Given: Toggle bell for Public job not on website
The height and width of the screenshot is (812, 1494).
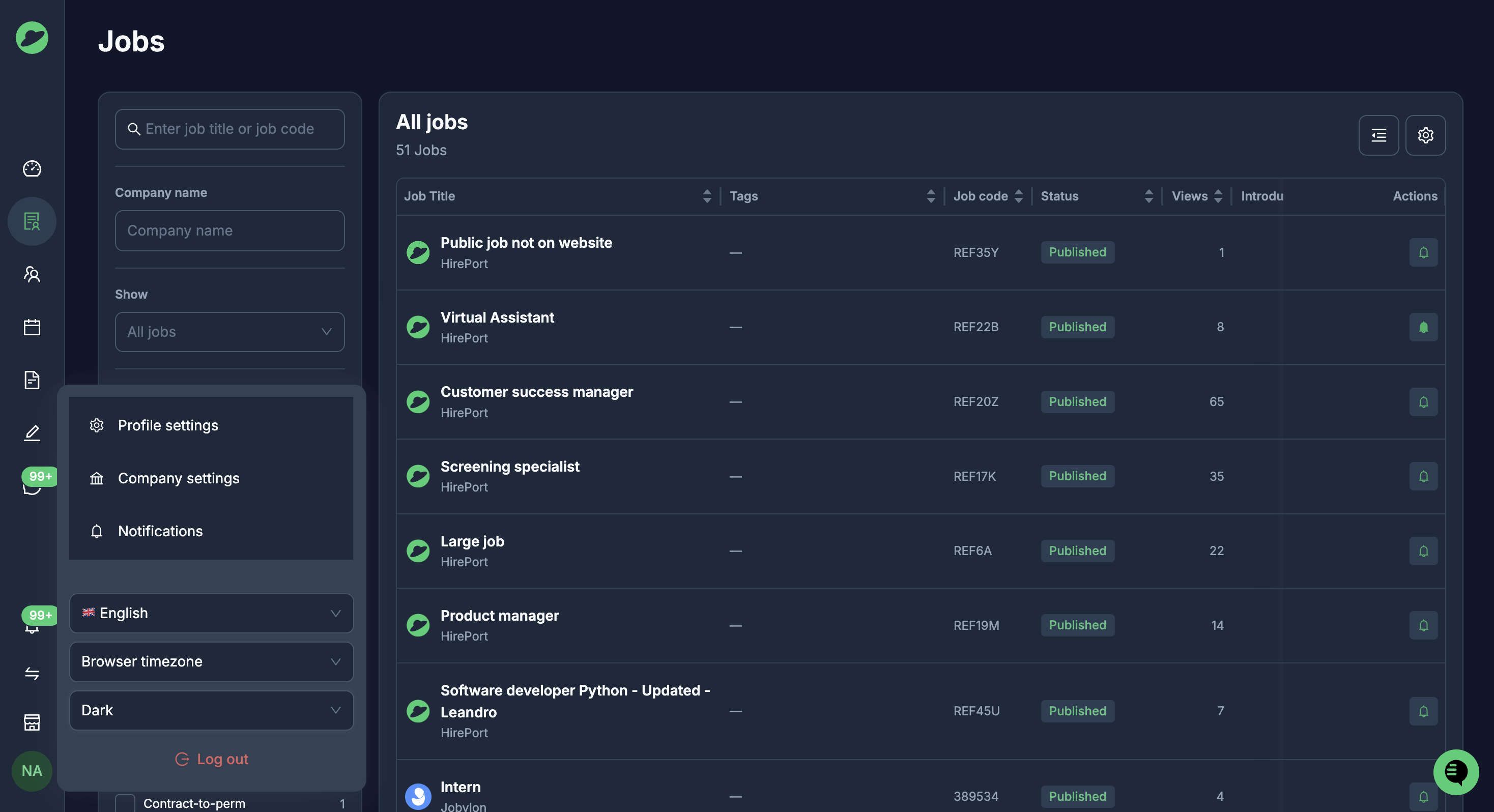Looking at the screenshot, I should coord(1423,252).
